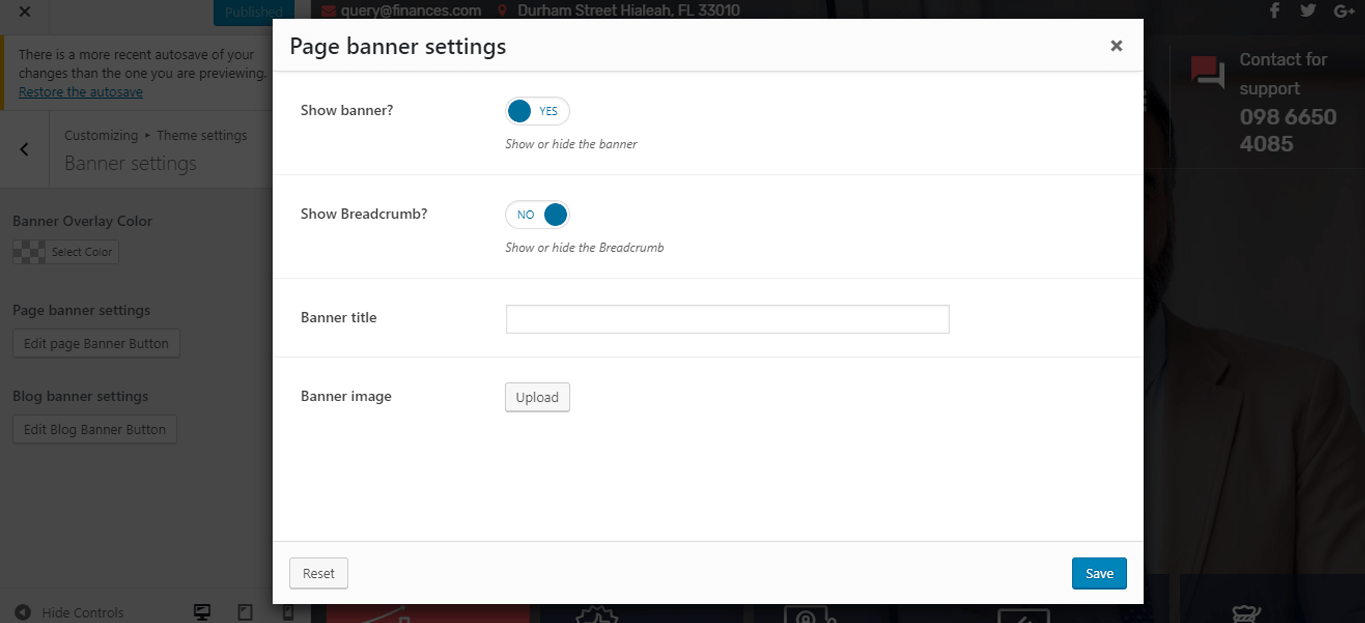Click the 'Page banner settings' dialog title
Screen dimensions: 1365x623
point(398,46)
